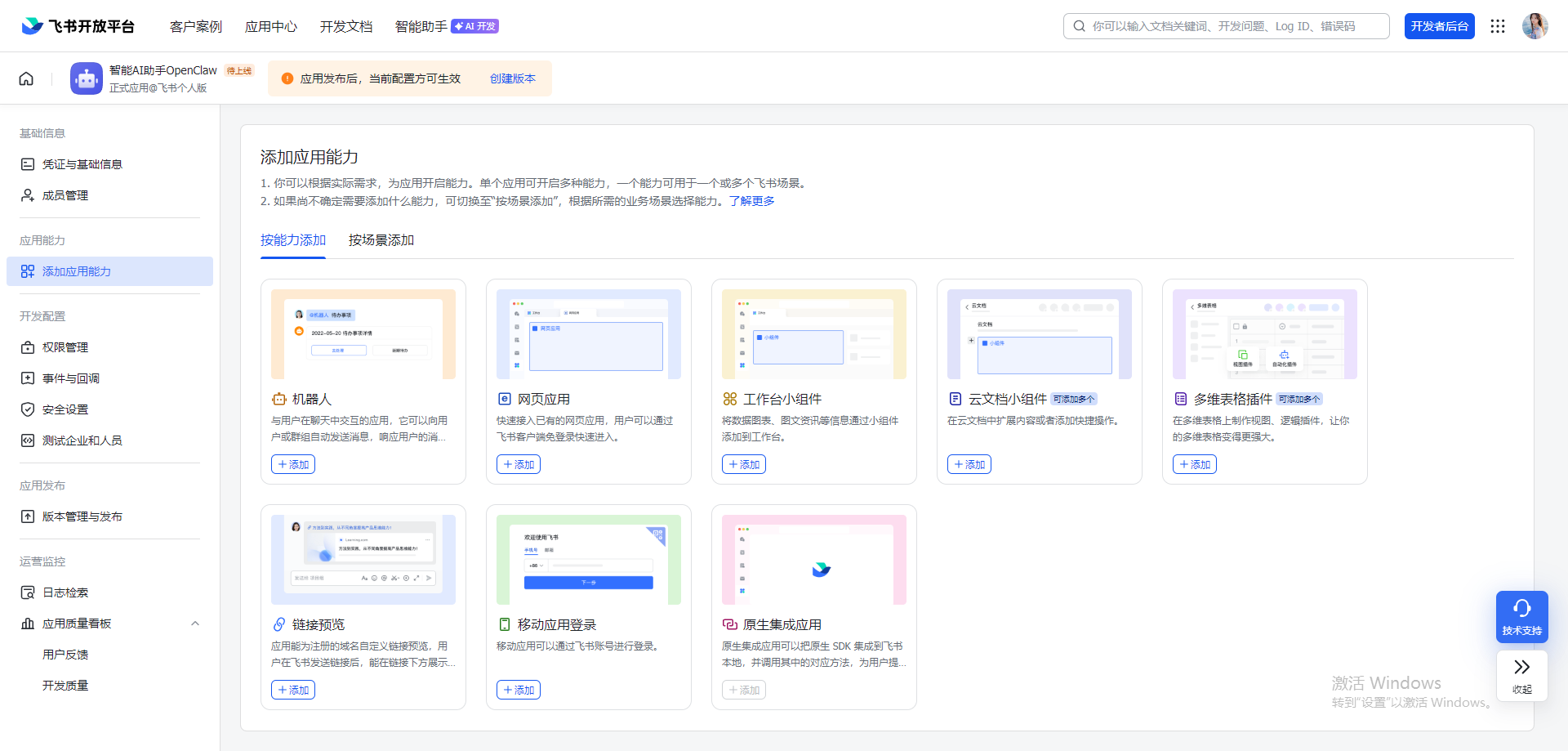
Task: Add the 云文档小组件 capability
Action: [x=969, y=464]
